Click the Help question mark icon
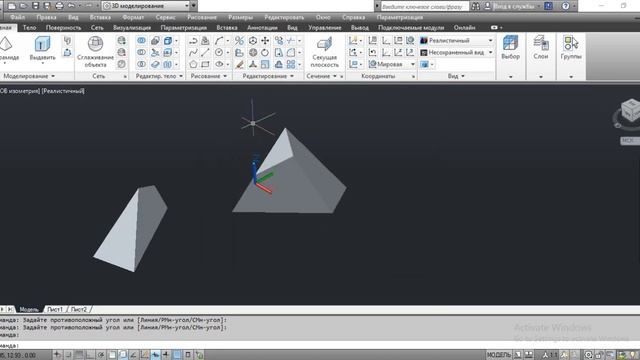 [x=565, y=6]
